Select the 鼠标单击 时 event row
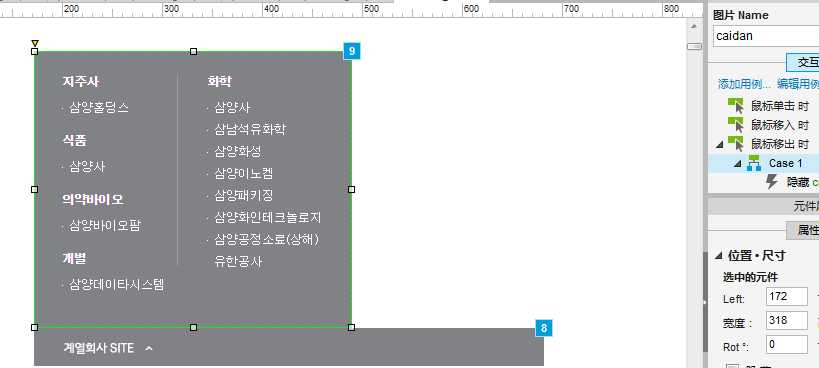Screen dimensions: 819x368 (764, 106)
